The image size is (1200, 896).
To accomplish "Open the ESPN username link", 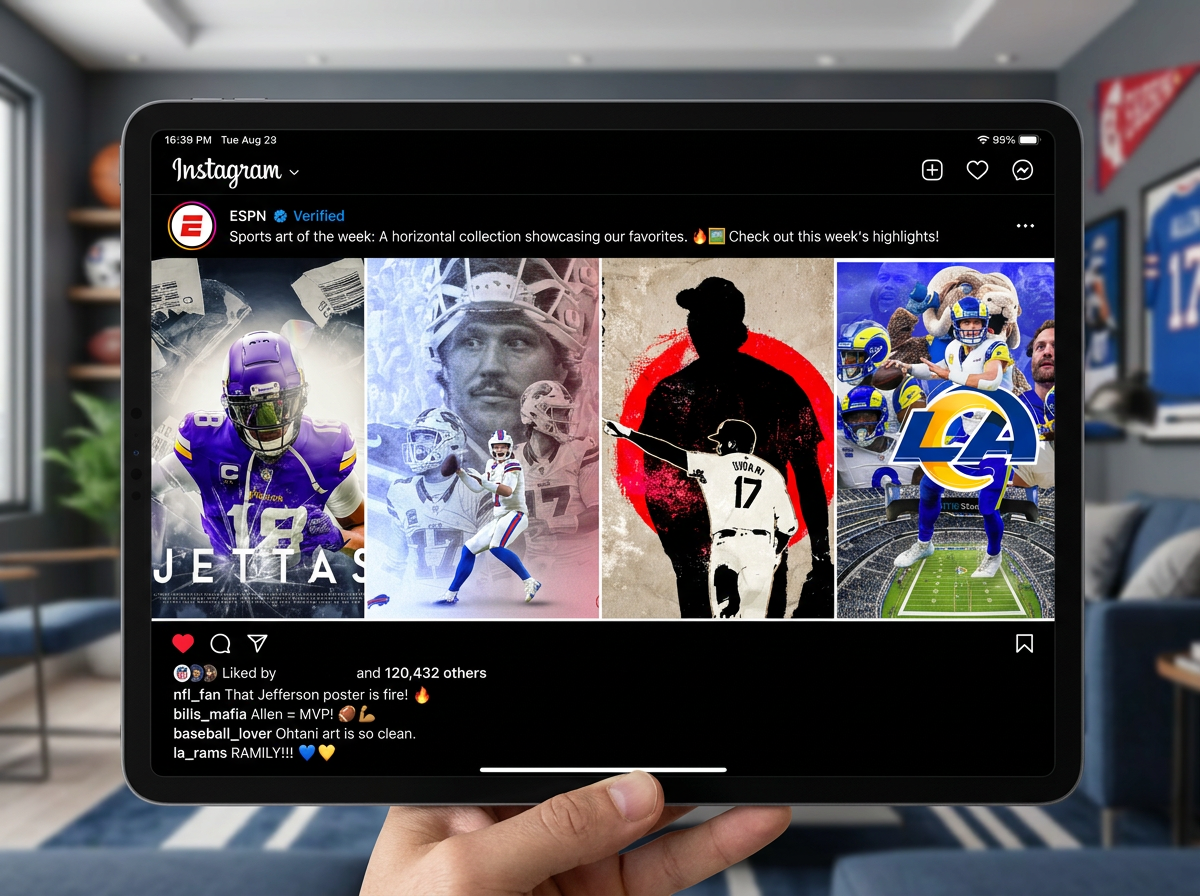I will tap(248, 216).
